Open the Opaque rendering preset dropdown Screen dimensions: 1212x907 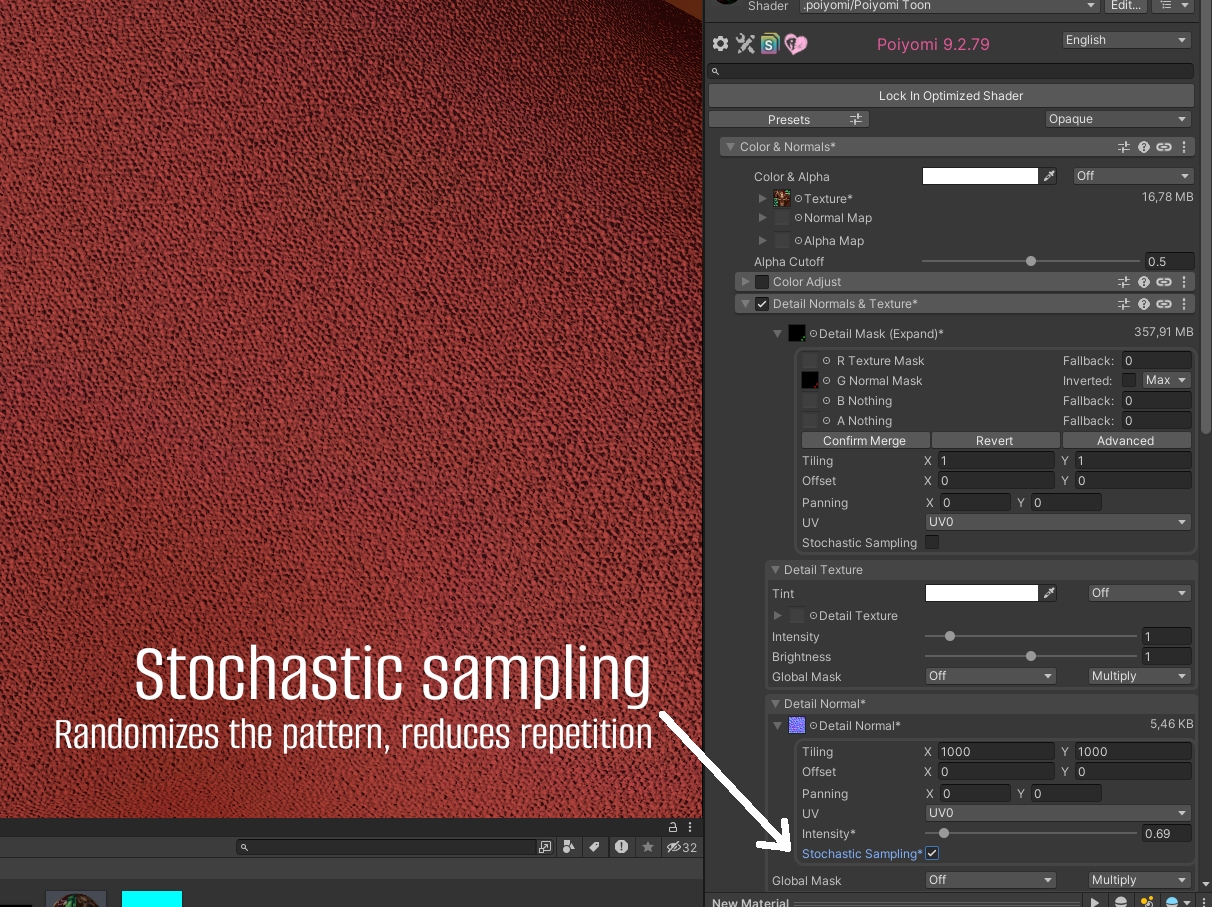(x=1118, y=119)
